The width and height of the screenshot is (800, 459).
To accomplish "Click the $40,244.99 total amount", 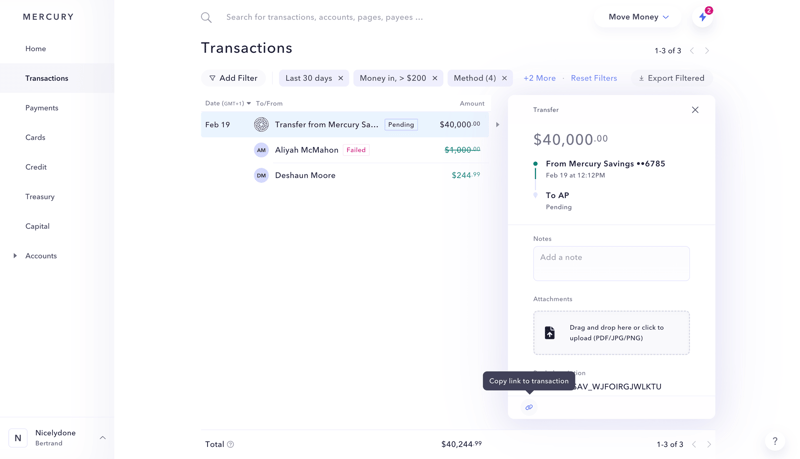I will (x=461, y=444).
